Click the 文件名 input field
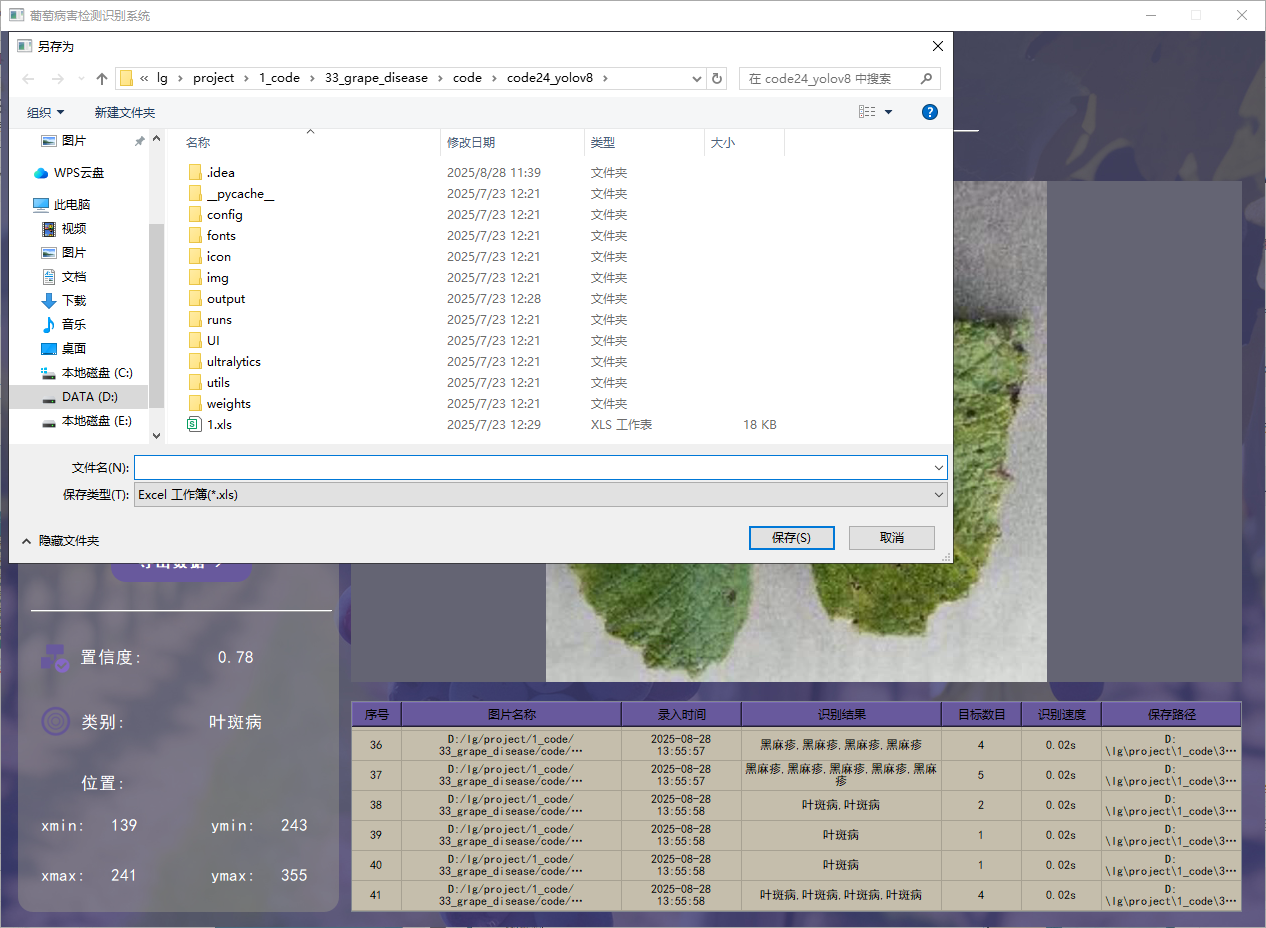 tap(533, 467)
